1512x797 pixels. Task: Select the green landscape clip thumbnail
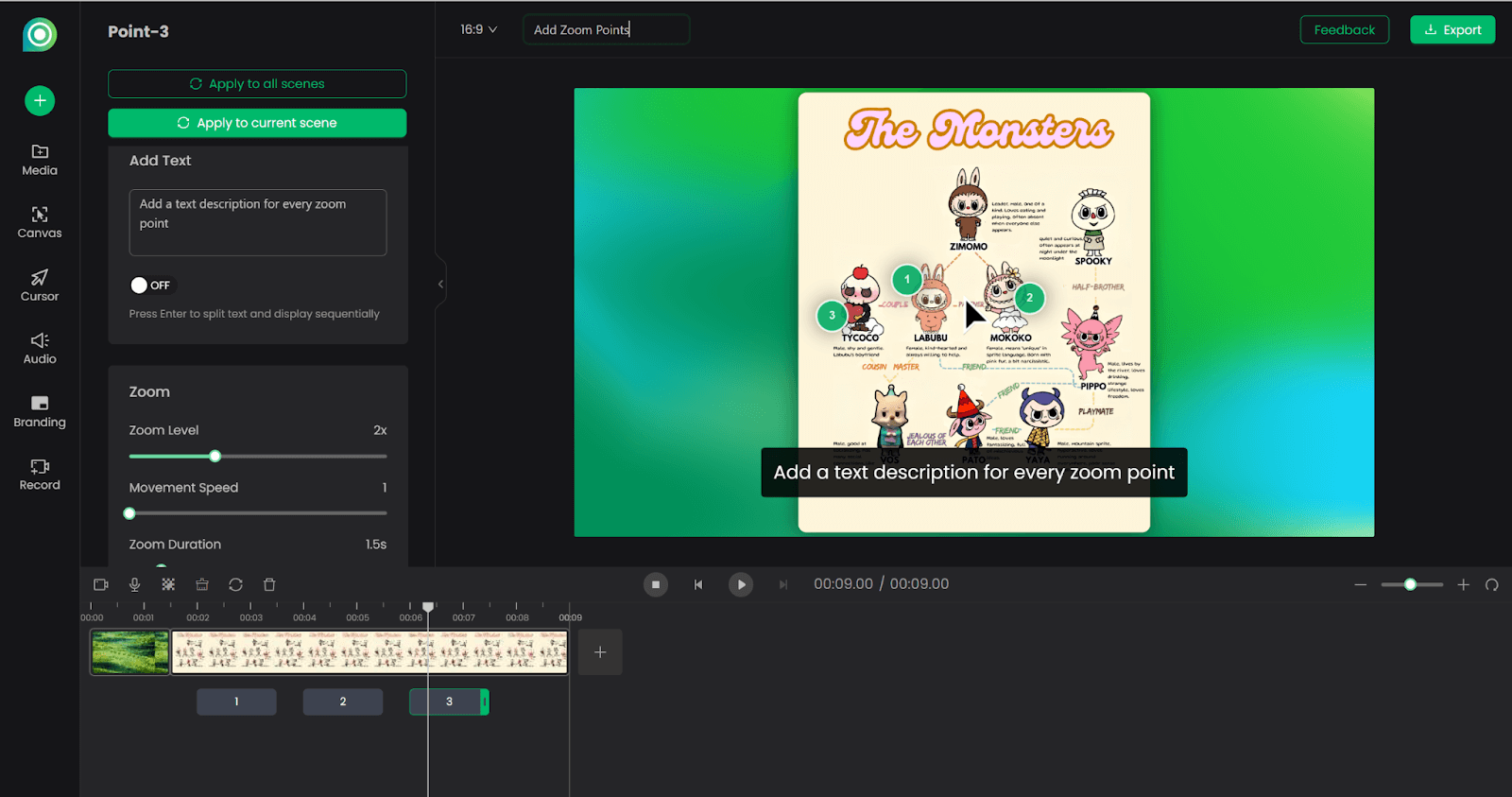coord(130,652)
